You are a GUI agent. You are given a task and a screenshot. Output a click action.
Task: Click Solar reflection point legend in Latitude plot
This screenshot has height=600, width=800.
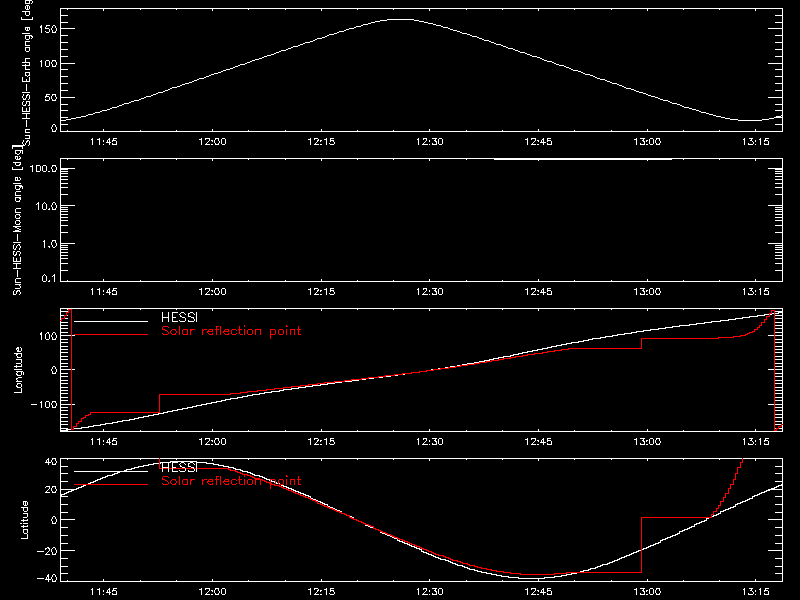pos(231,481)
